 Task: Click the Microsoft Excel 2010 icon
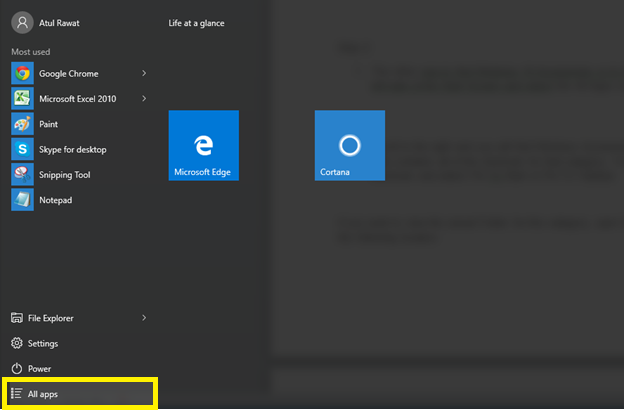pyautogui.click(x=22, y=98)
